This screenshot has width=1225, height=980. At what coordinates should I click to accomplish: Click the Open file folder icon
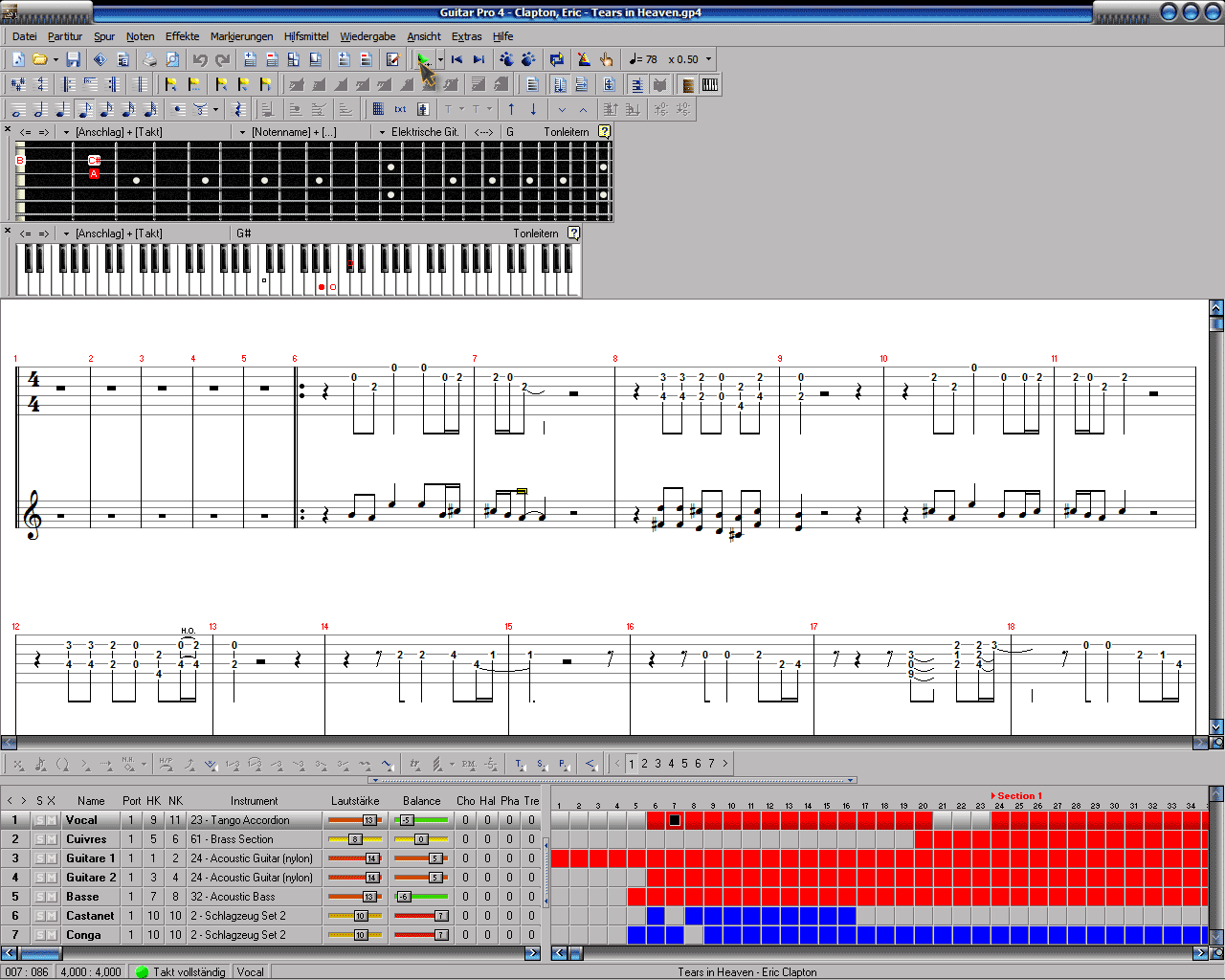(40, 59)
